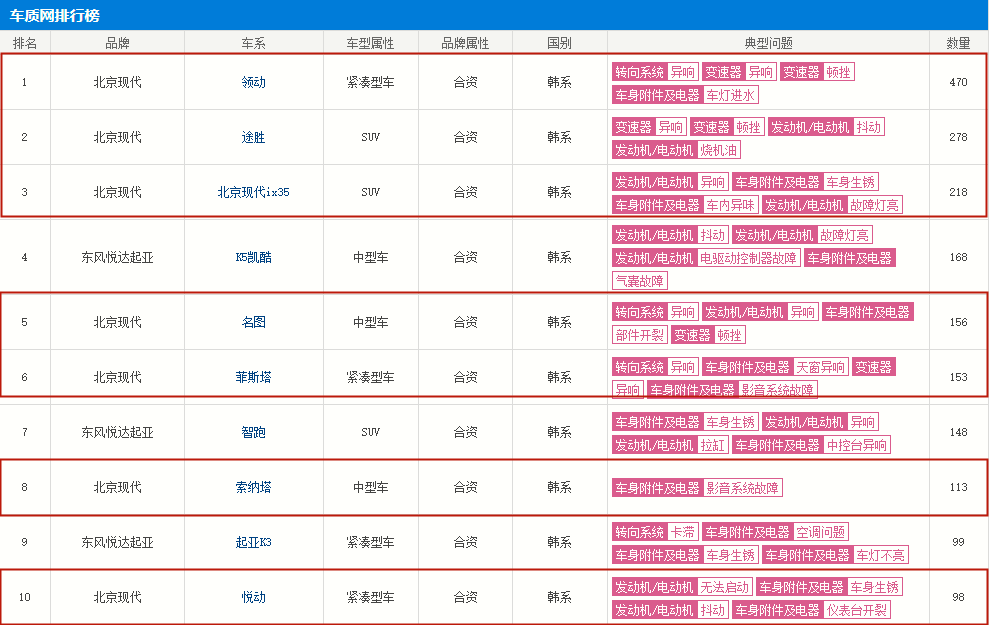Click SUV type in 途胜 row
This screenshot has height=625, width=989.
pos(370,137)
